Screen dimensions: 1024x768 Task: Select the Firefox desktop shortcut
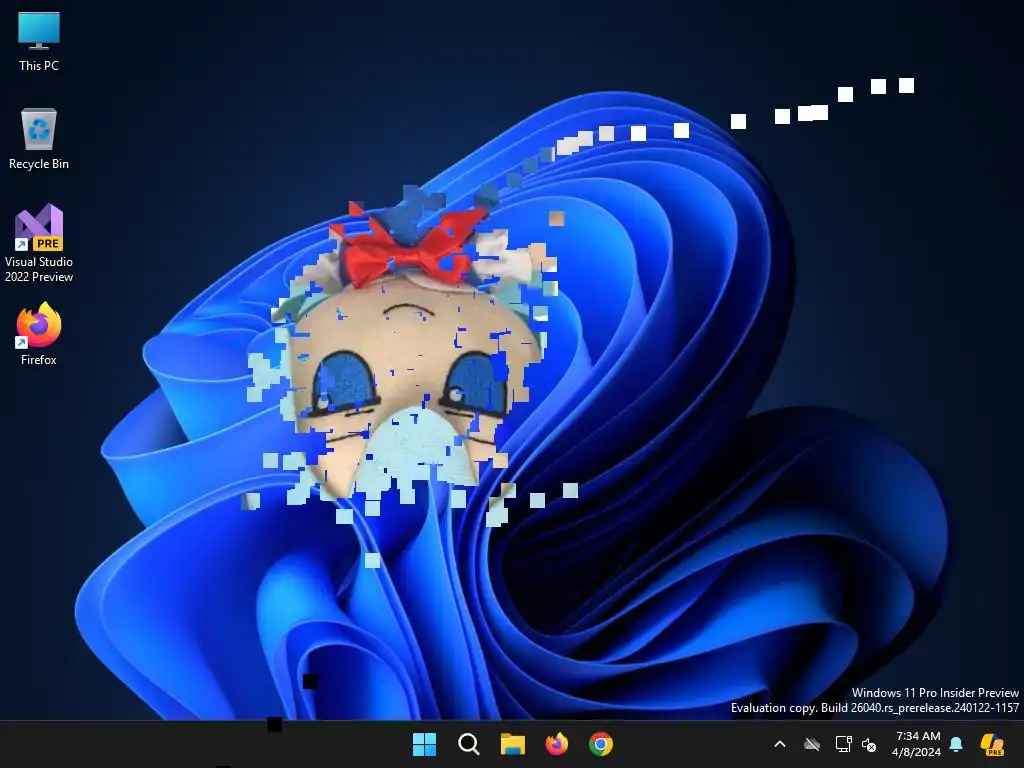point(39,334)
